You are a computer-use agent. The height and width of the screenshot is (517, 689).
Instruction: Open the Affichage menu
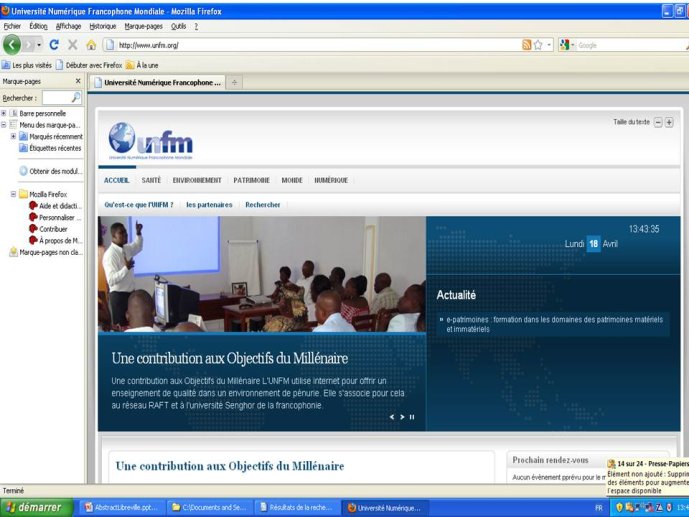[x=68, y=26]
